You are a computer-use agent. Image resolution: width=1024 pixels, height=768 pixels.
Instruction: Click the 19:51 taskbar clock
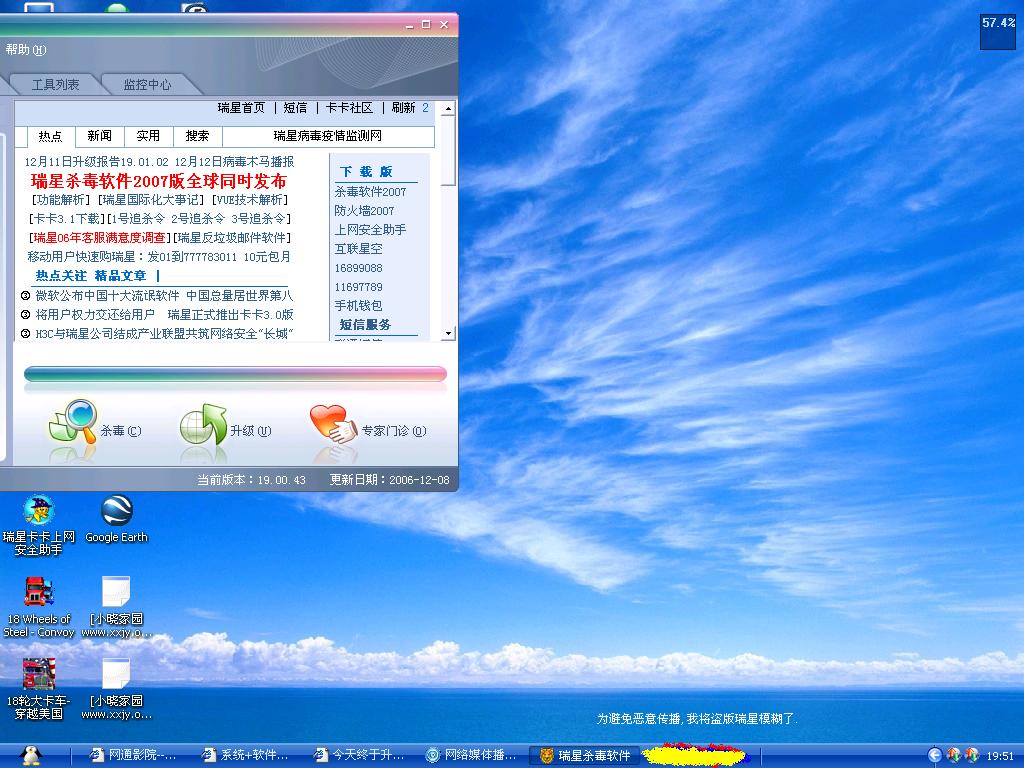pos(1000,756)
